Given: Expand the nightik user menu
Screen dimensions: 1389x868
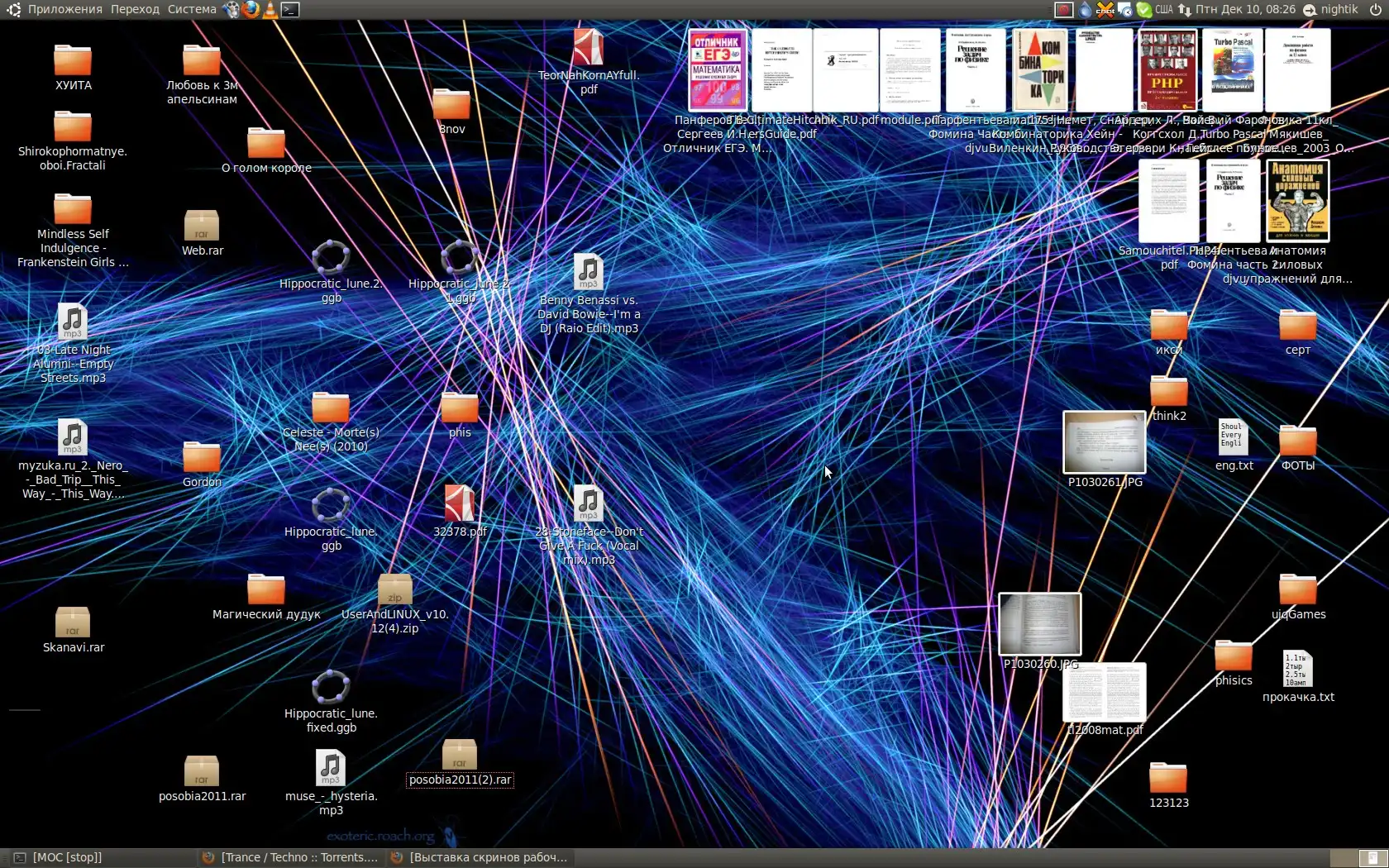Looking at the screenshot, I should coord(1331,10).
